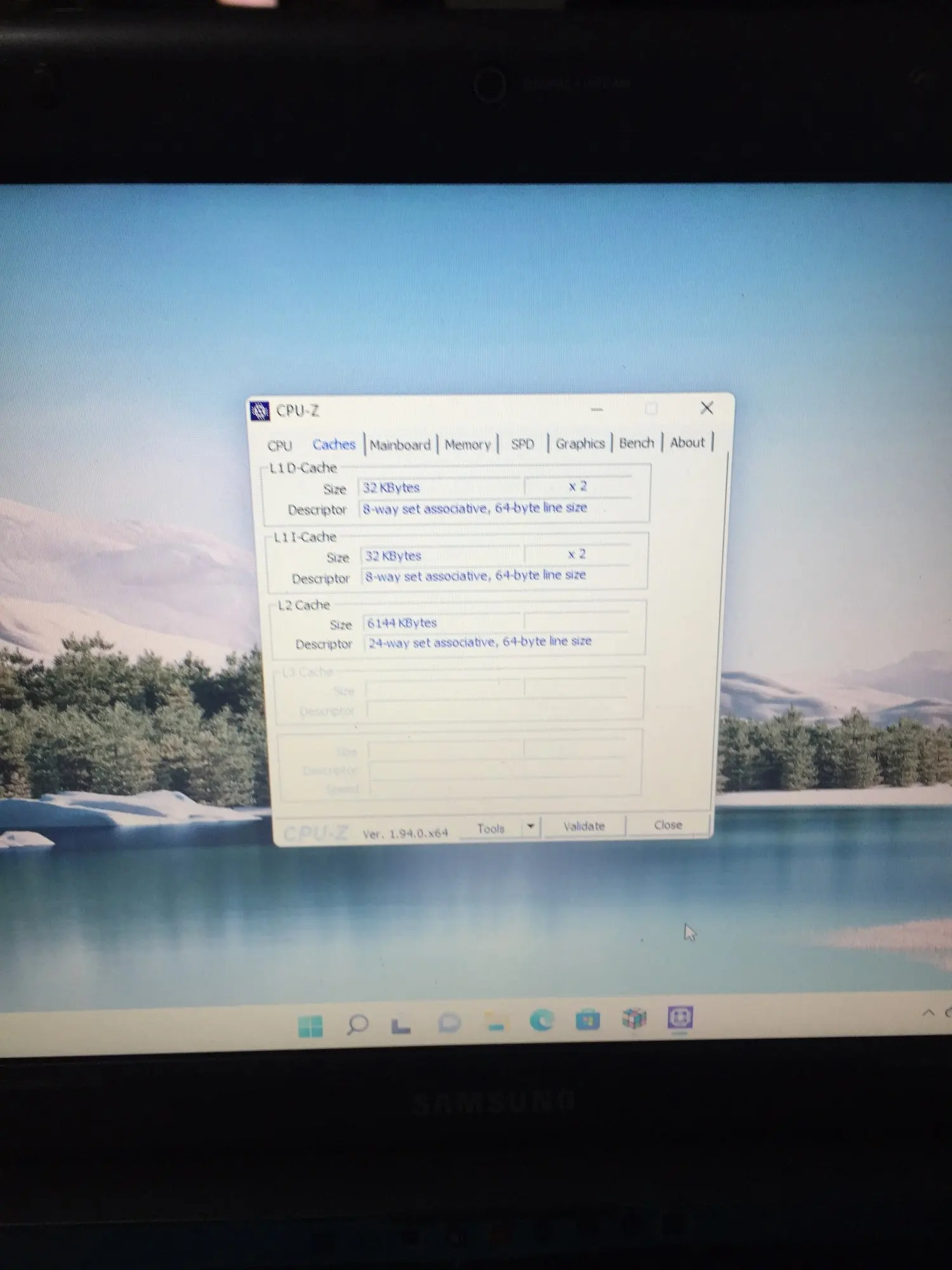
Task: Click the 'CPU-Z' window title text
Action: 298,411
